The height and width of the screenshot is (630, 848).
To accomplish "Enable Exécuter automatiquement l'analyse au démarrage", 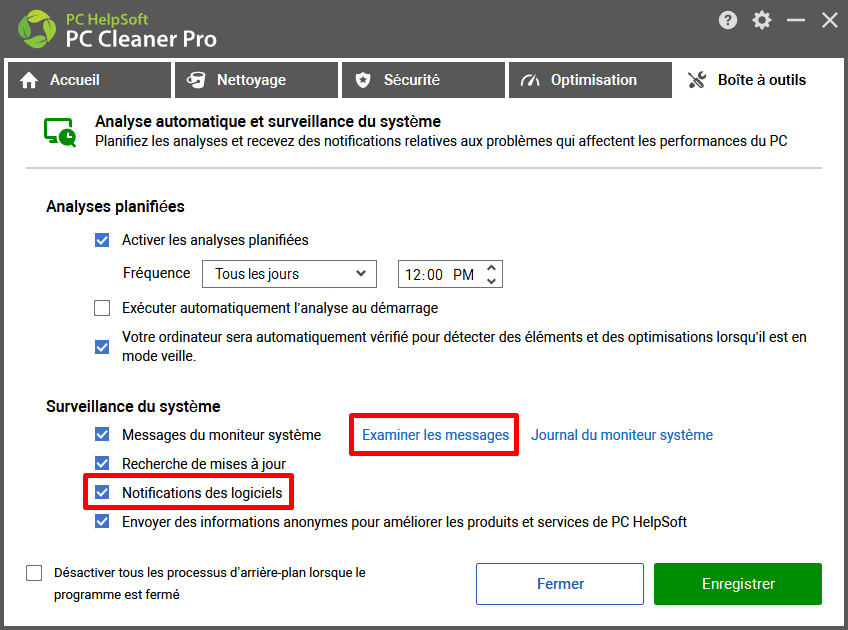I will 102,308.
